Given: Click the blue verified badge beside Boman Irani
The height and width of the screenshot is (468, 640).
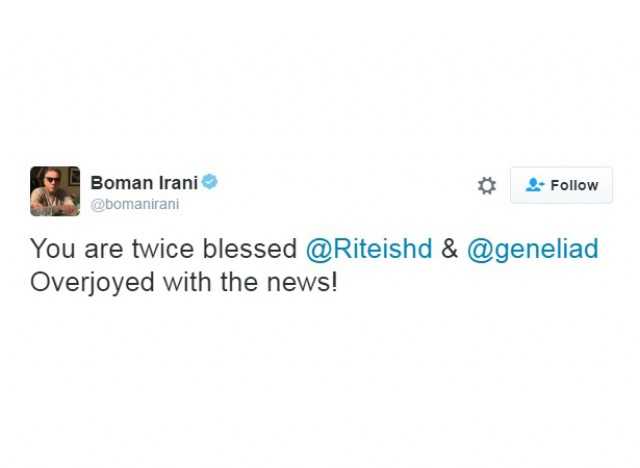Looking at the screenshot, I should (x=209, y=182).
